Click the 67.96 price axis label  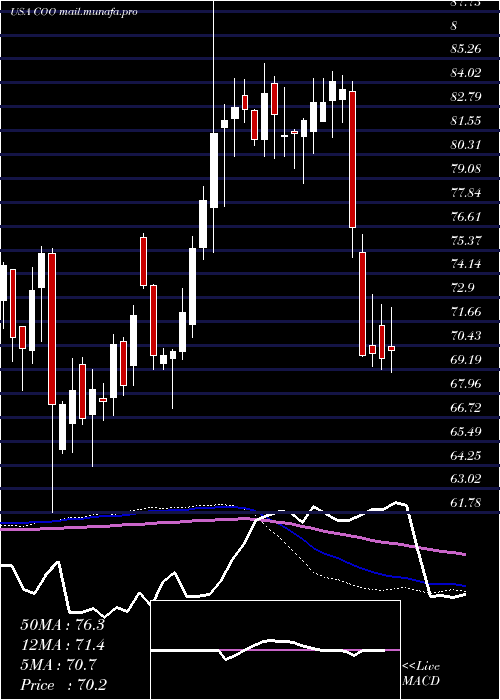click(466, 383)
